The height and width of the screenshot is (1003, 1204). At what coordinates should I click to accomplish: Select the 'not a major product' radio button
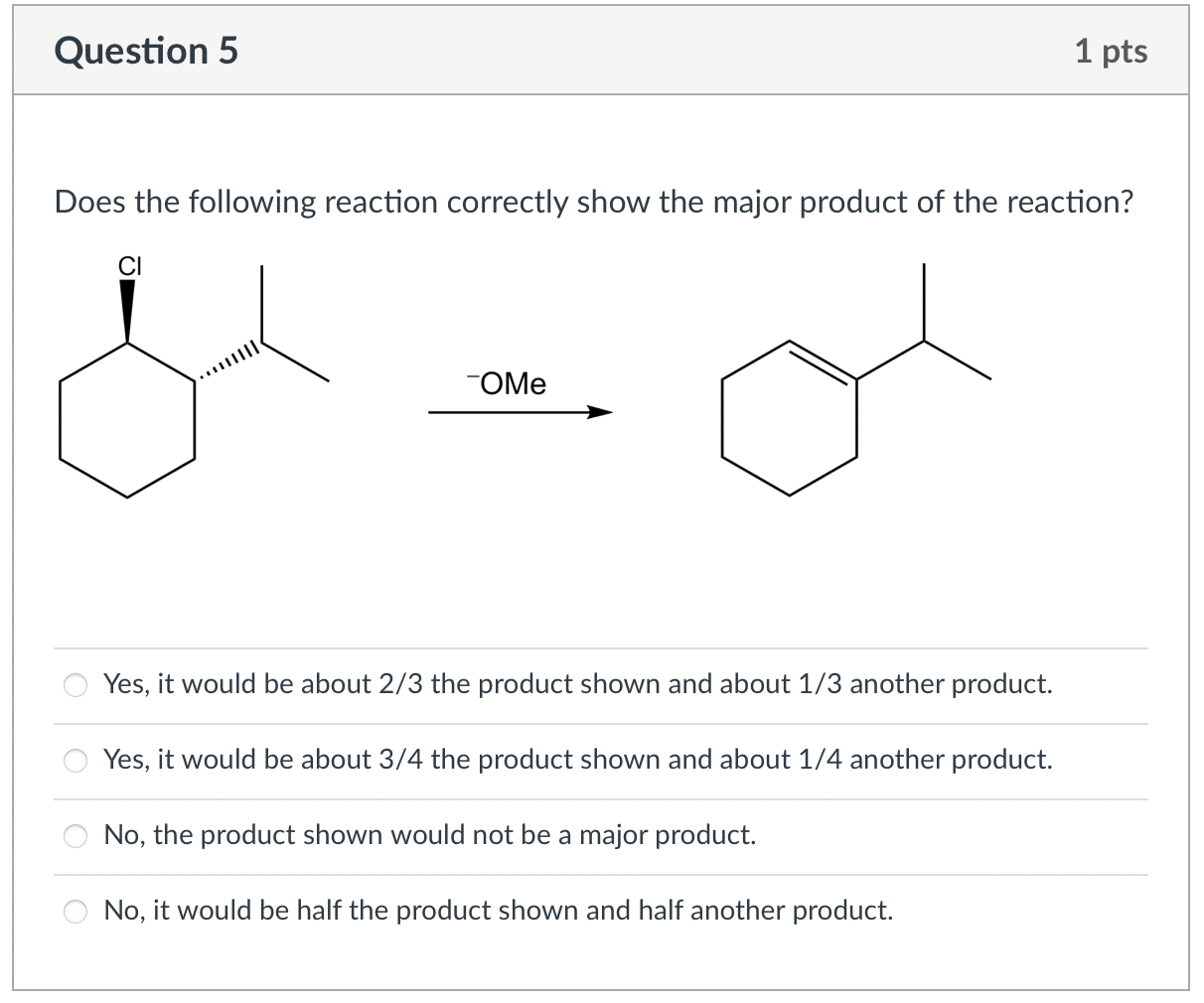(x=75, y=836)
